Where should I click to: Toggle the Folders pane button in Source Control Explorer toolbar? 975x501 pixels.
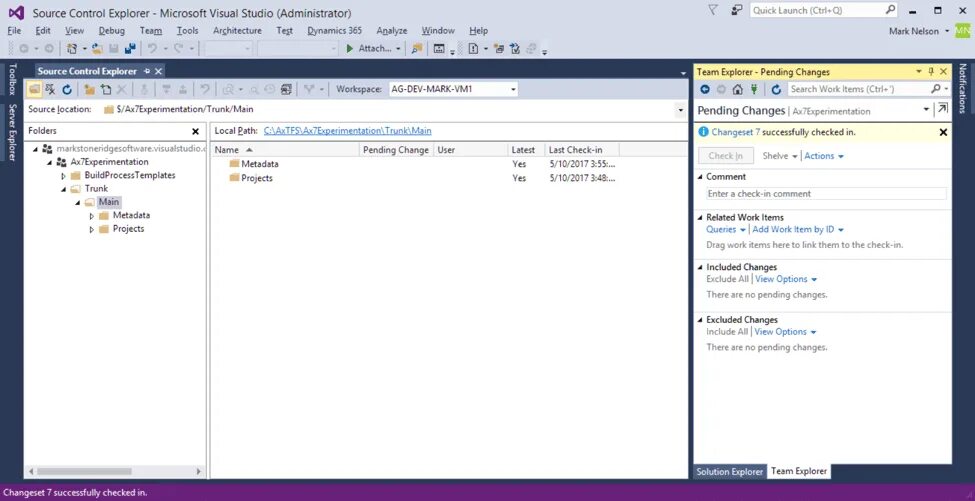coord(34,90)
